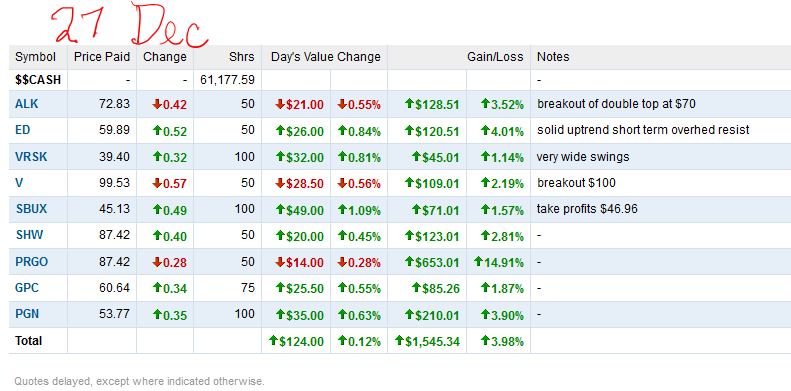Click ALK red down arrow in Change column
Viewport: 791px width, 391px height.
click(x=157, y=105)
